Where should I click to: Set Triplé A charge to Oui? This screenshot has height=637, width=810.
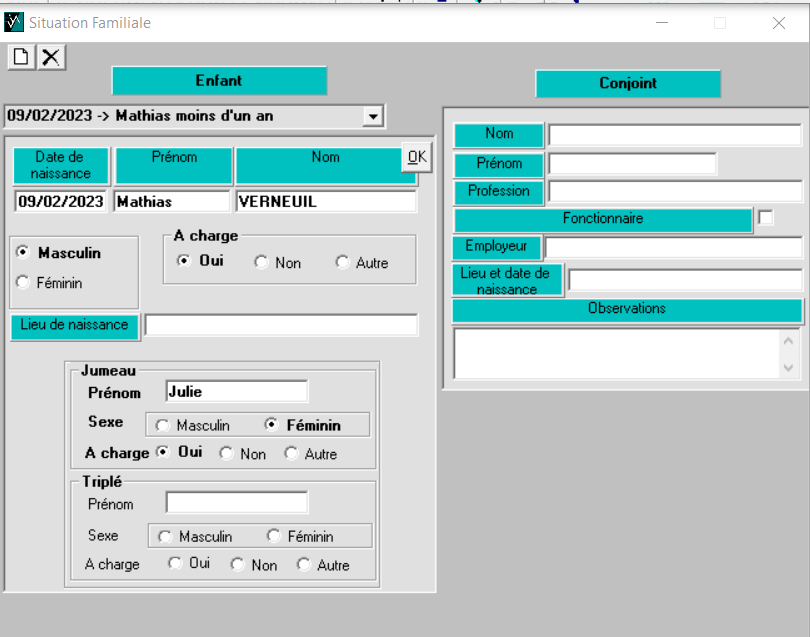pyautogui.click(x=175, y=564)
